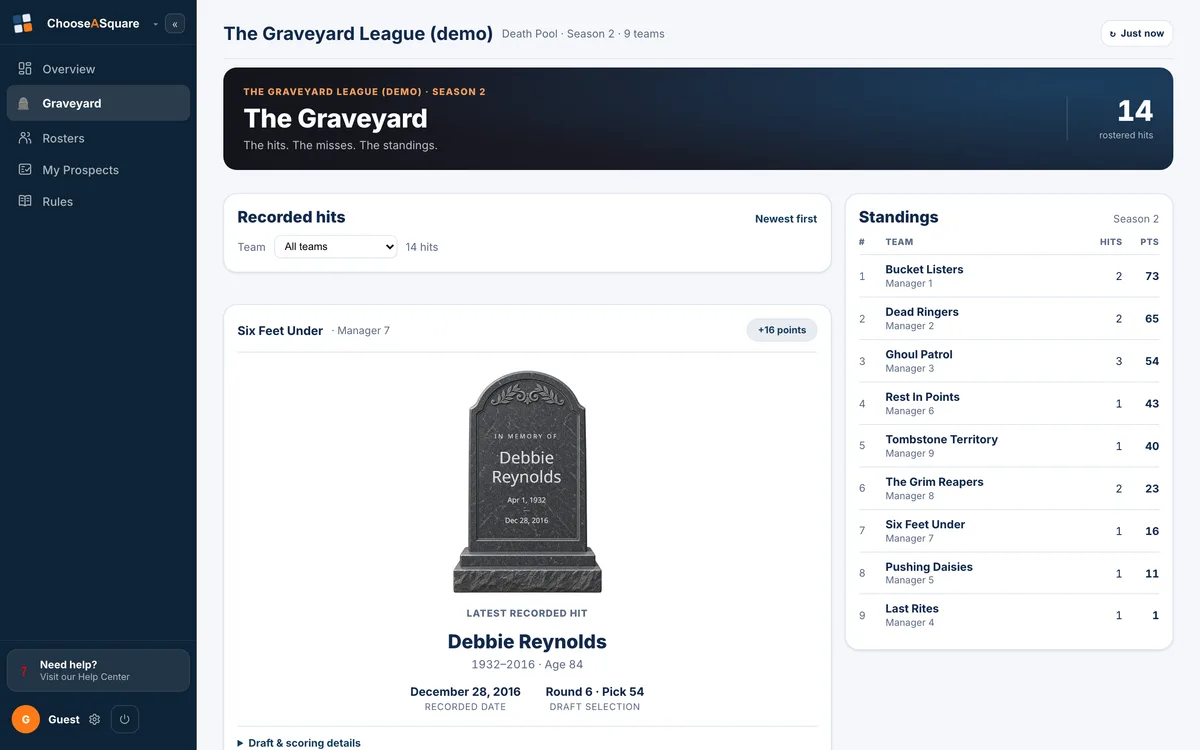Click the TEAM column header
1200x750 pixels.
899,242
